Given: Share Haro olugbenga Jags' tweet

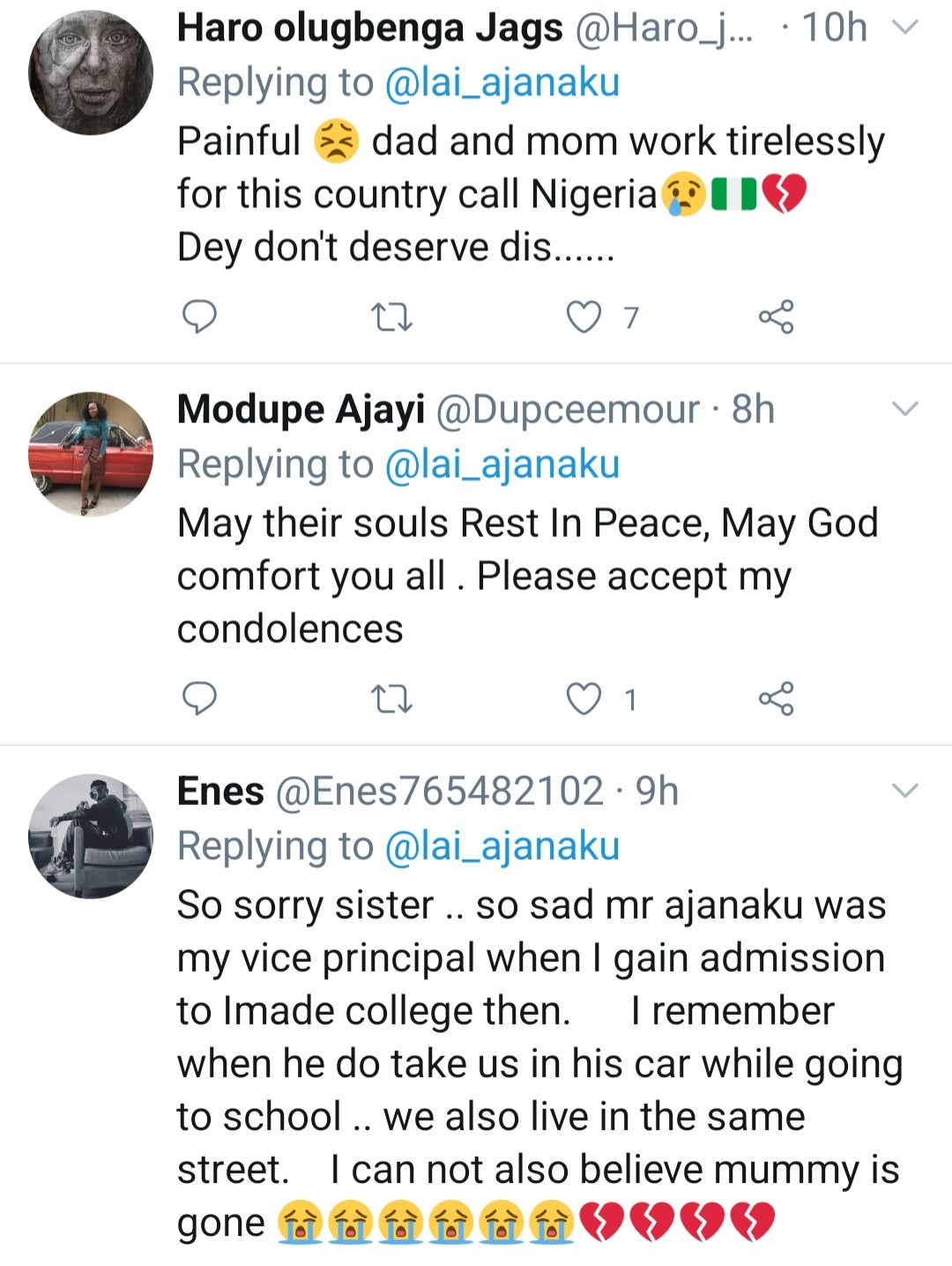Looking at the screenshot, I should click(x=776, y=317).
